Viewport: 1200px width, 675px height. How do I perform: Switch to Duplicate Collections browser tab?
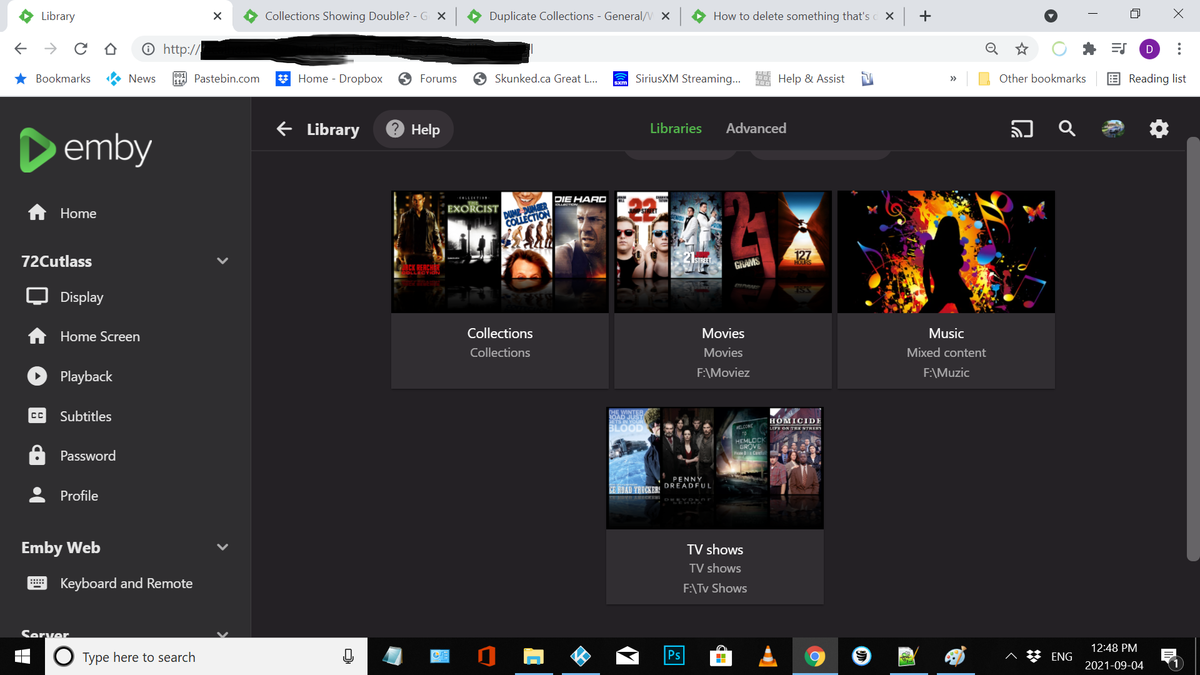click(570, 16)
